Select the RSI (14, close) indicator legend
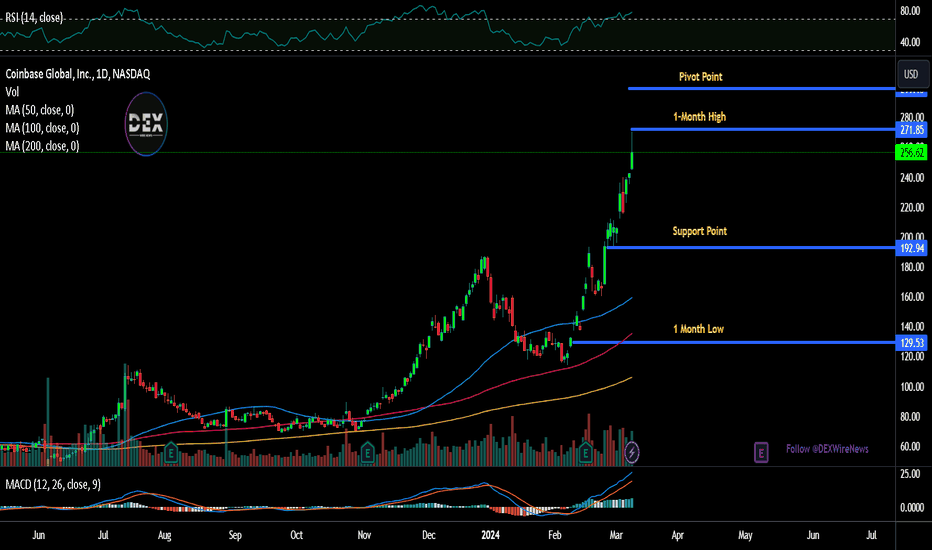 click(34, 18)
